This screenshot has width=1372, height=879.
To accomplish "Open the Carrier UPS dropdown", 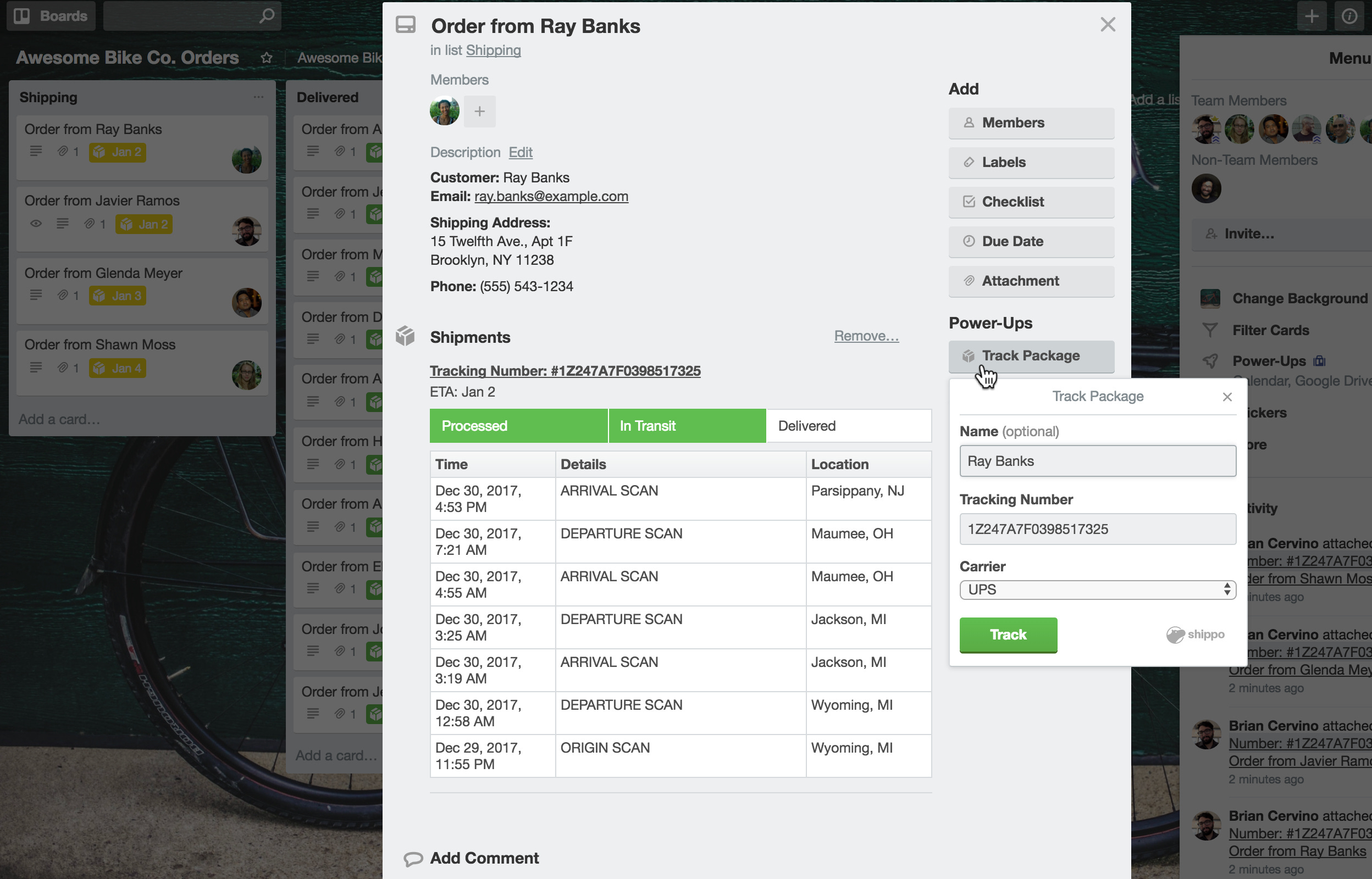I will pyautogui.click(x=1097, y=589).
